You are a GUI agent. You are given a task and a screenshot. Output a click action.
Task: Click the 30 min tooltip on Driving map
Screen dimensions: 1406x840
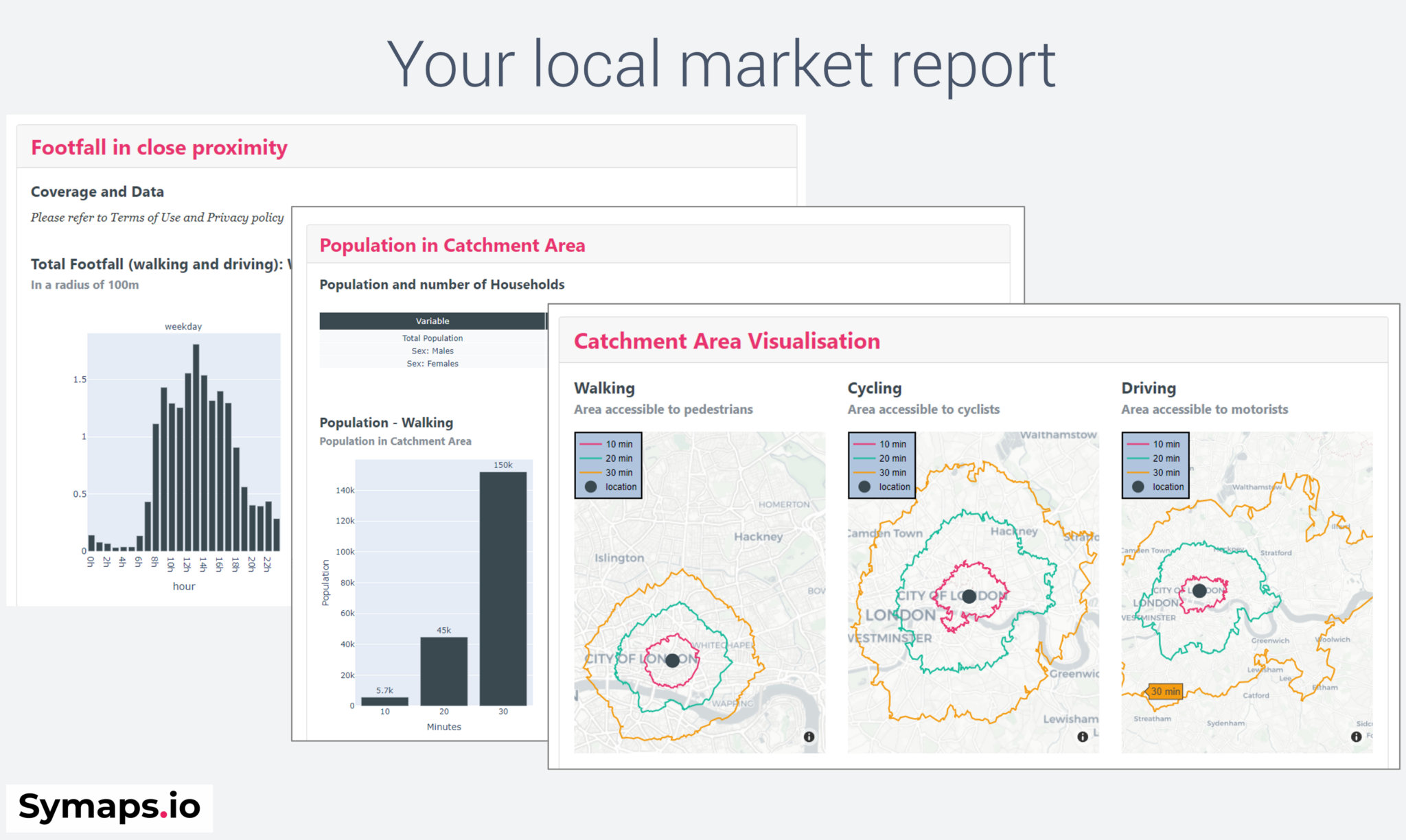pos(1165,691)
